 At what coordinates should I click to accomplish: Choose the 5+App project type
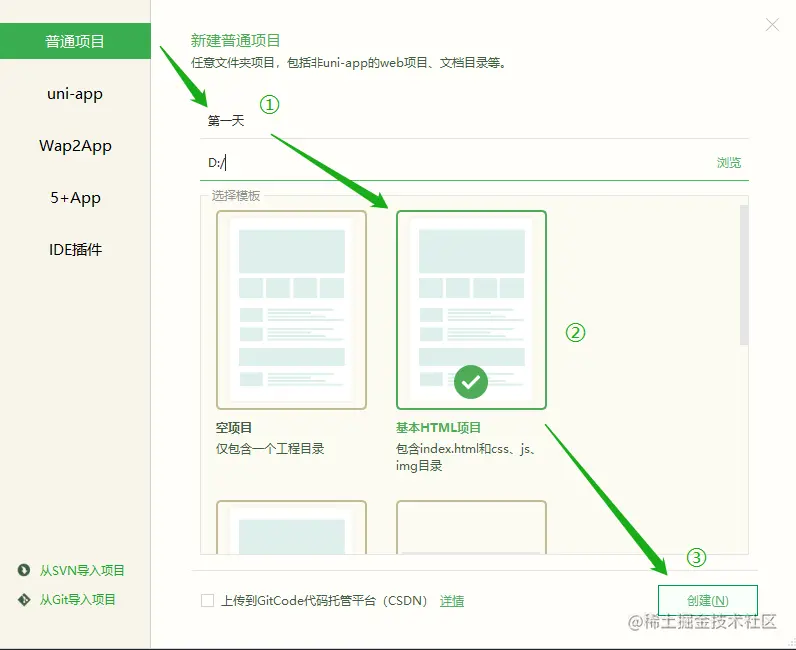point(75,198)
